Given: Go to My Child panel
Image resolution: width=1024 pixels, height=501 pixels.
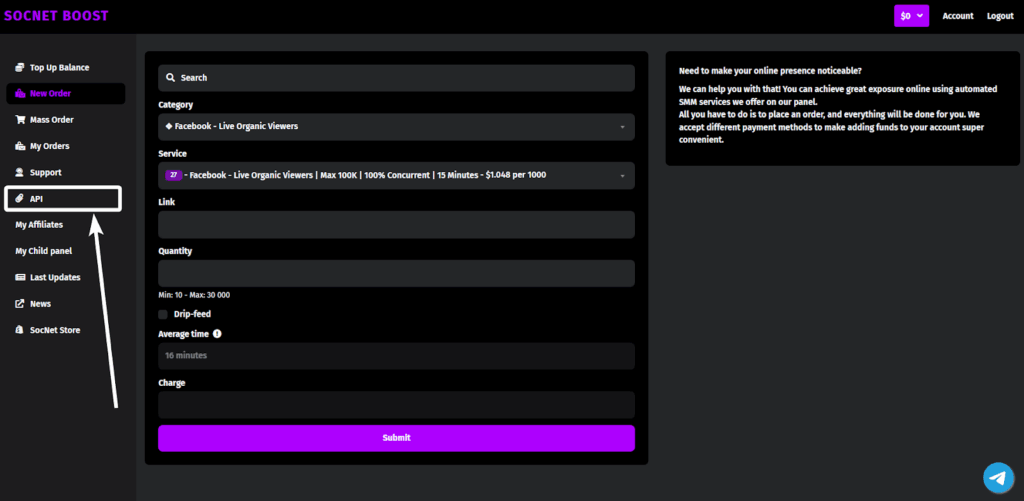Looking at the screenshot, I should click(43, 251).
